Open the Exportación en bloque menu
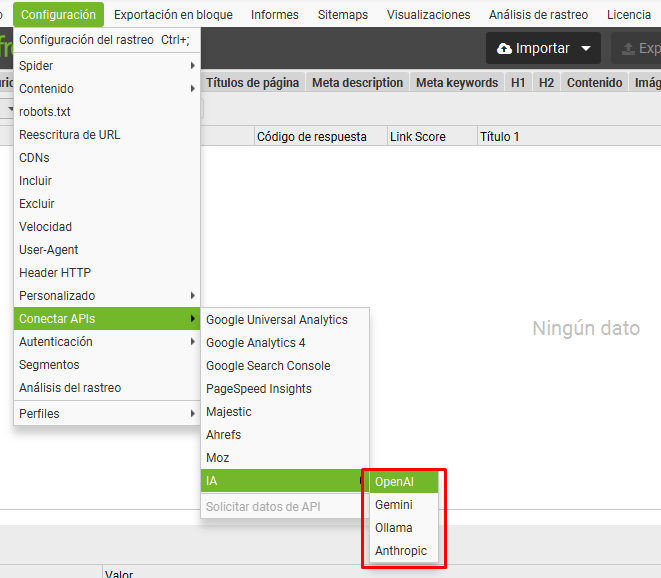Image resolution: width=661 pixels, height=578 pixels. 173,15
